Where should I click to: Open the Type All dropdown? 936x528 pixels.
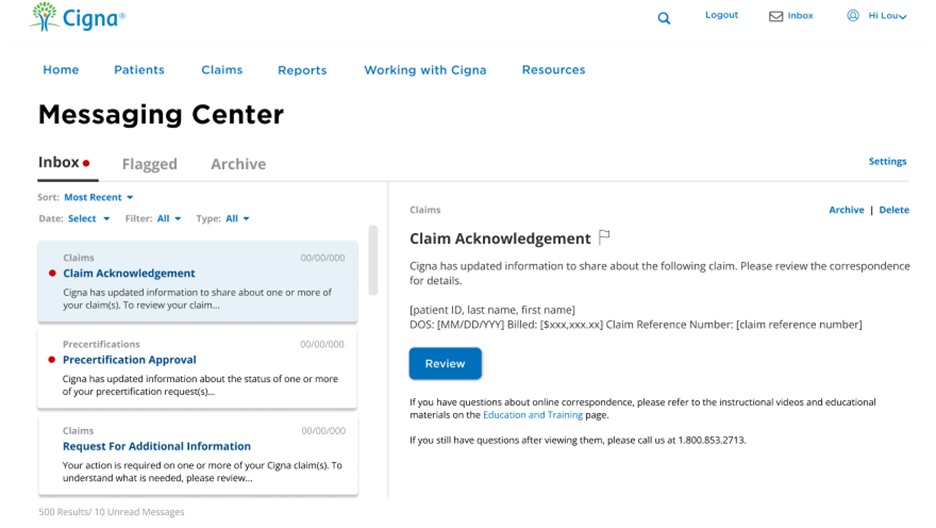[x=237, y=219]
